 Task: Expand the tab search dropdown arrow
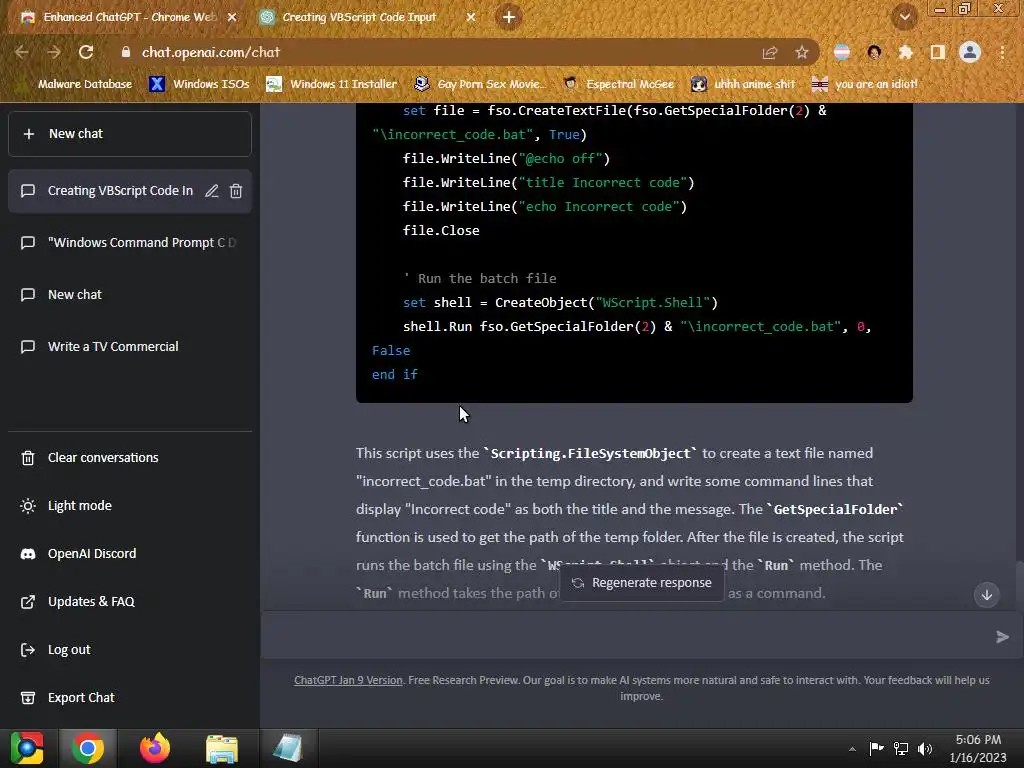click(x=905, y=18)
